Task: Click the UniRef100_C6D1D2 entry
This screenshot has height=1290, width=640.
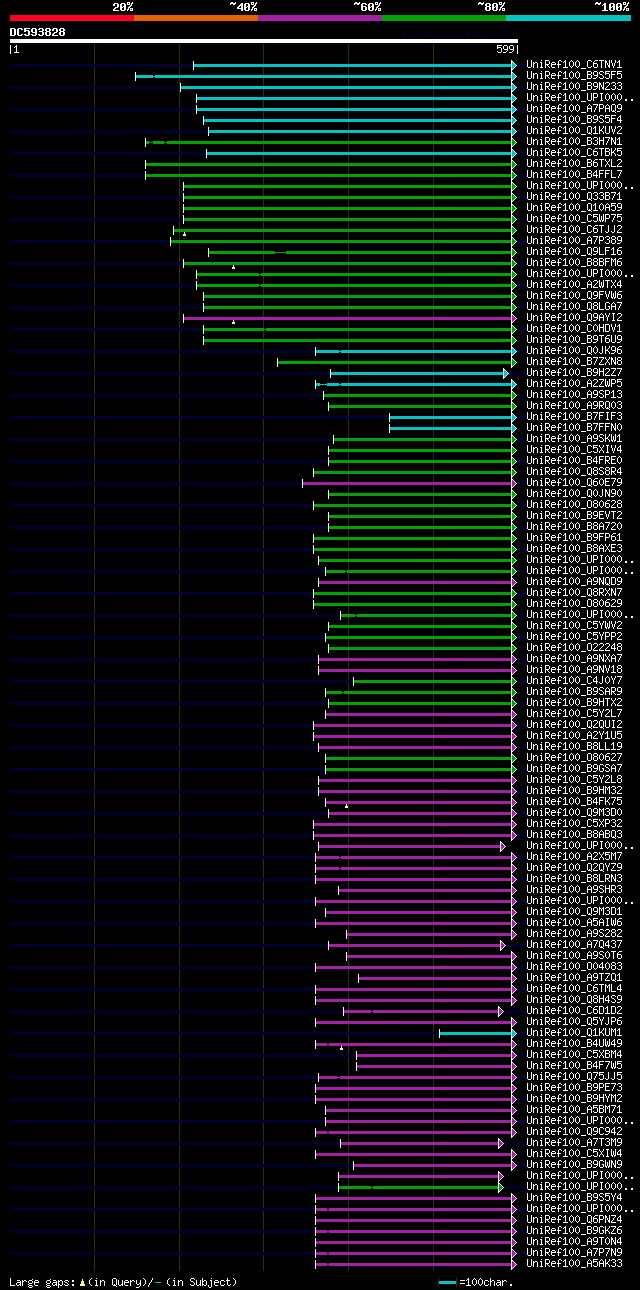Action: pyautogui.click(x=574, y=1011)
